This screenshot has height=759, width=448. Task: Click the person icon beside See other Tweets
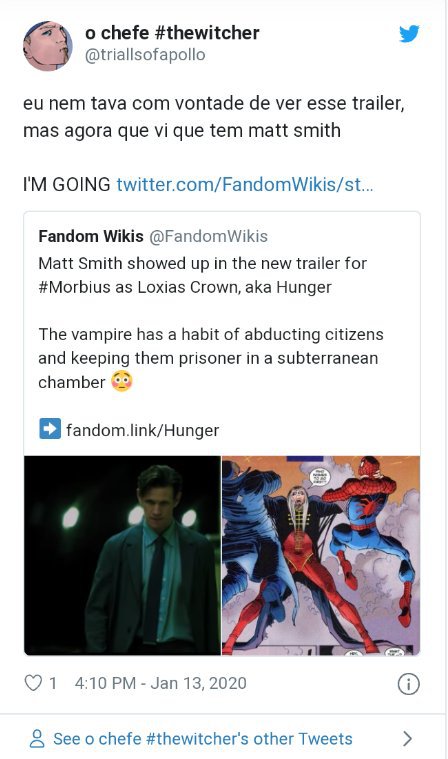click(x=37, y=739)
